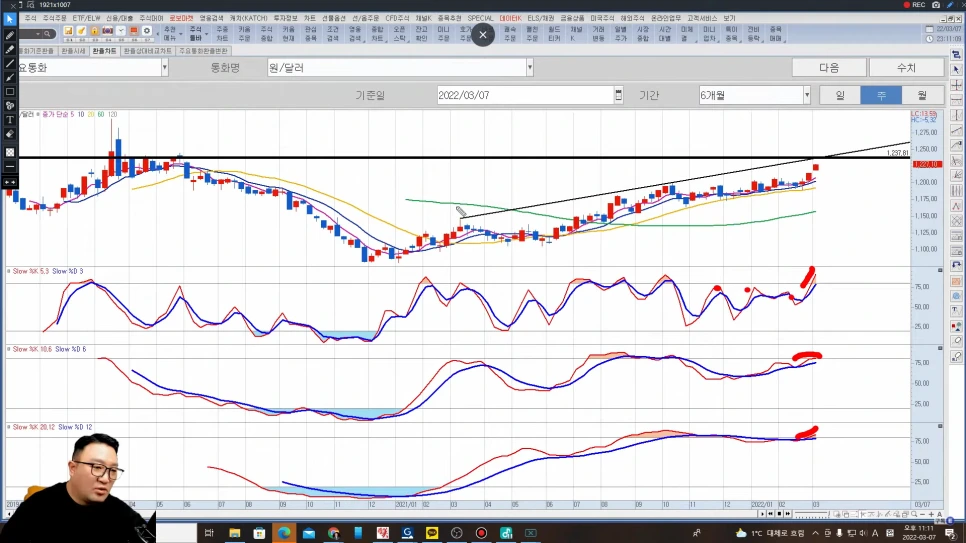Click the A auto-scale icon
Image resolution: width=966 pixels, height=543 pixels.
tap(939, 514)
